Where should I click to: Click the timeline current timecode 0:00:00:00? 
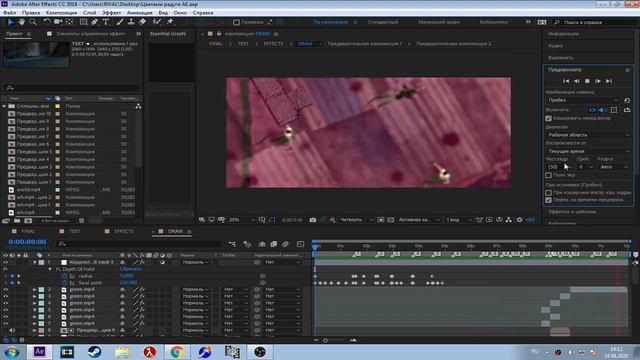(x=27, y=242)
